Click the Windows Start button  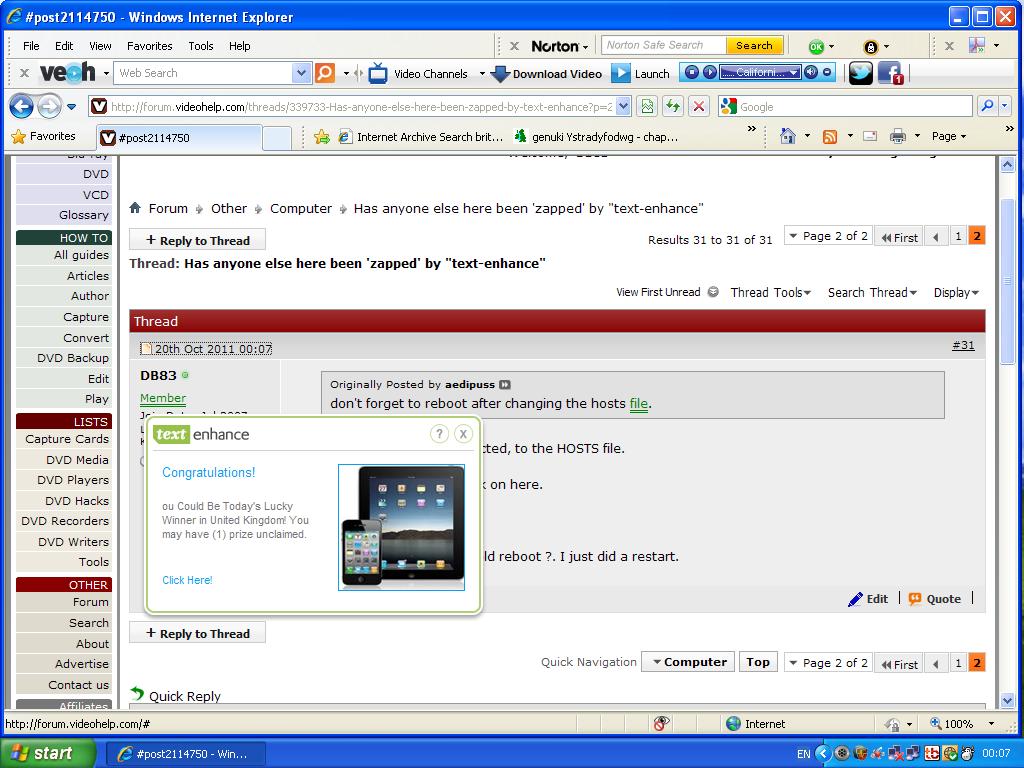48,753
